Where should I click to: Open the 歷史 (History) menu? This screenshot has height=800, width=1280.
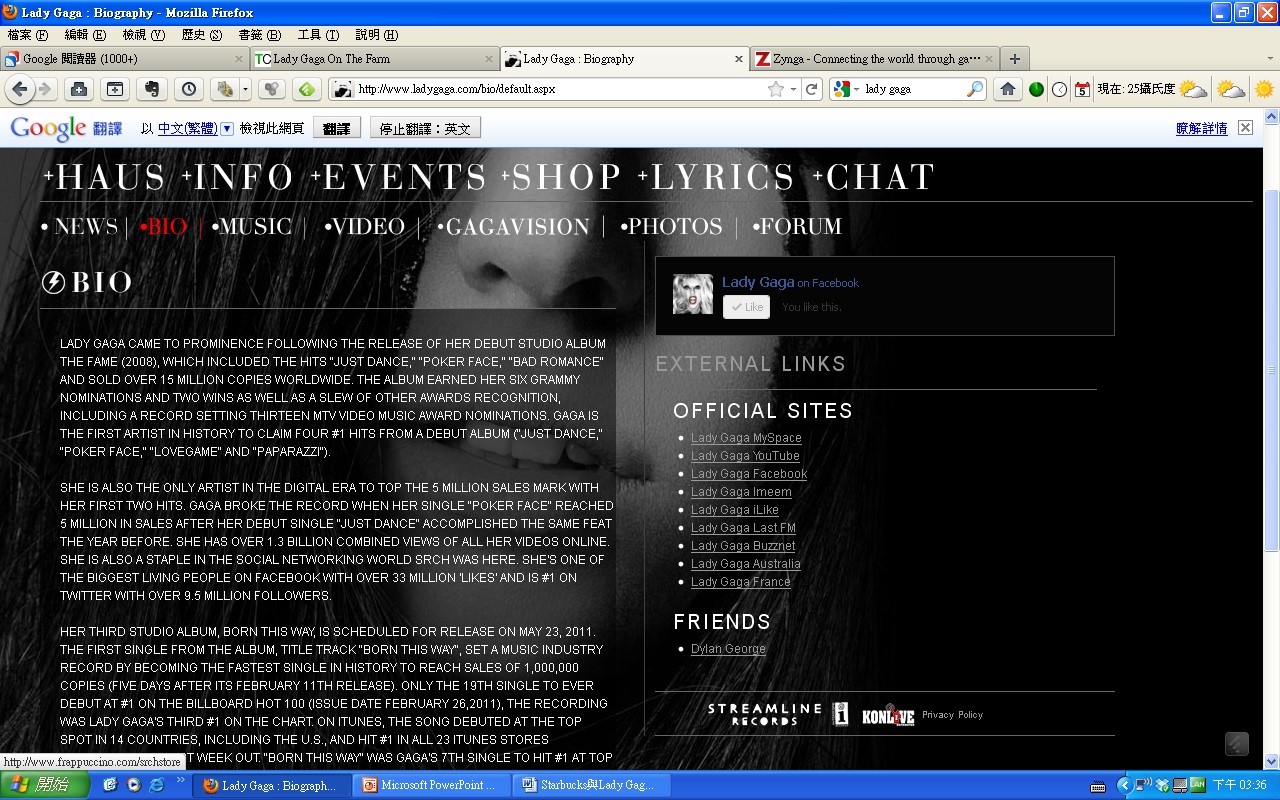[x=201, y=35]
